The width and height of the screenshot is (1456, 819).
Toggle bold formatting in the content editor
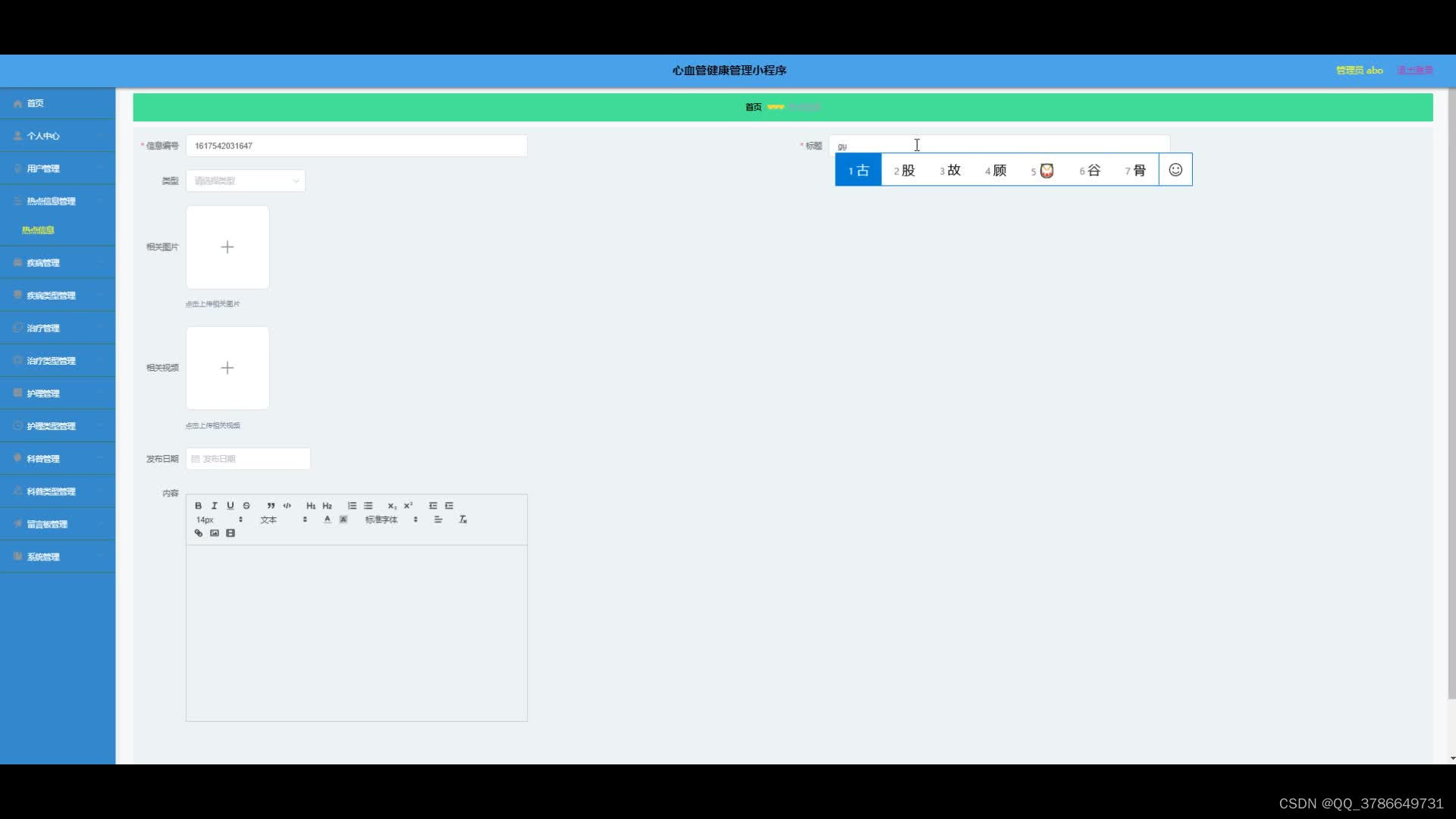point(198,506)
